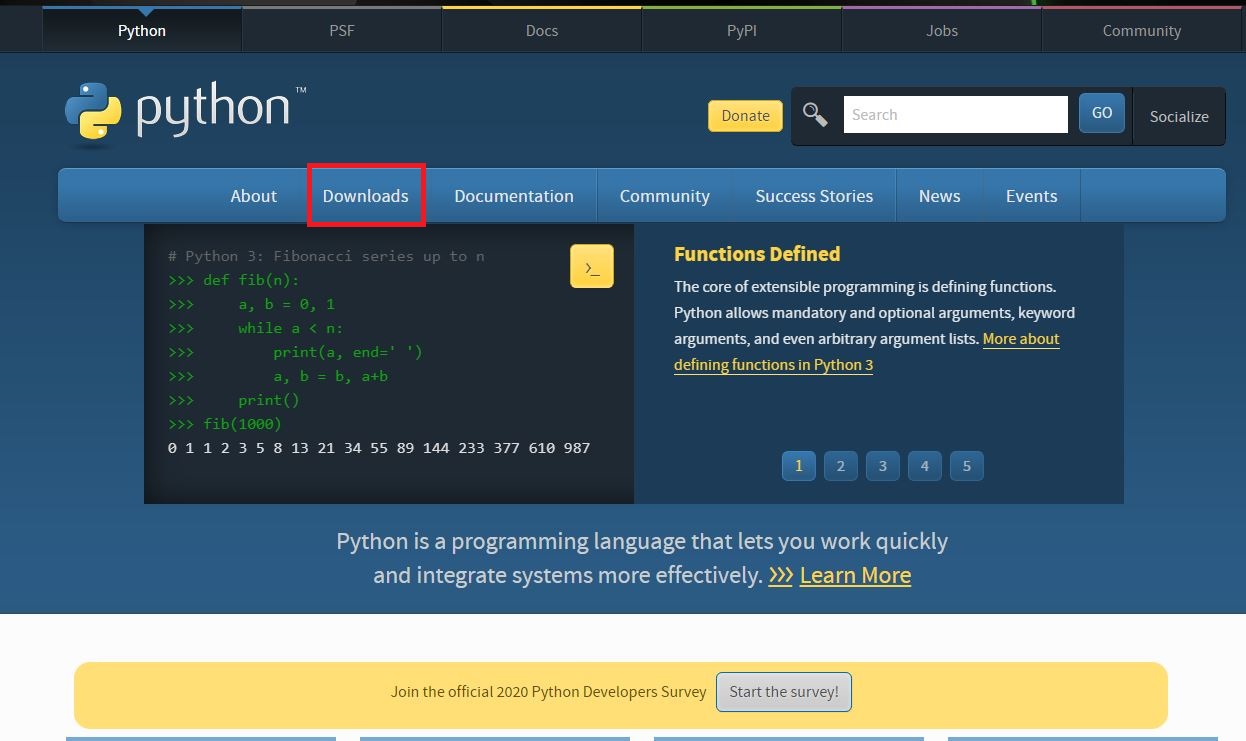Click the Fibonacci output number line
1246x741 pixels.
click(379, 448)
